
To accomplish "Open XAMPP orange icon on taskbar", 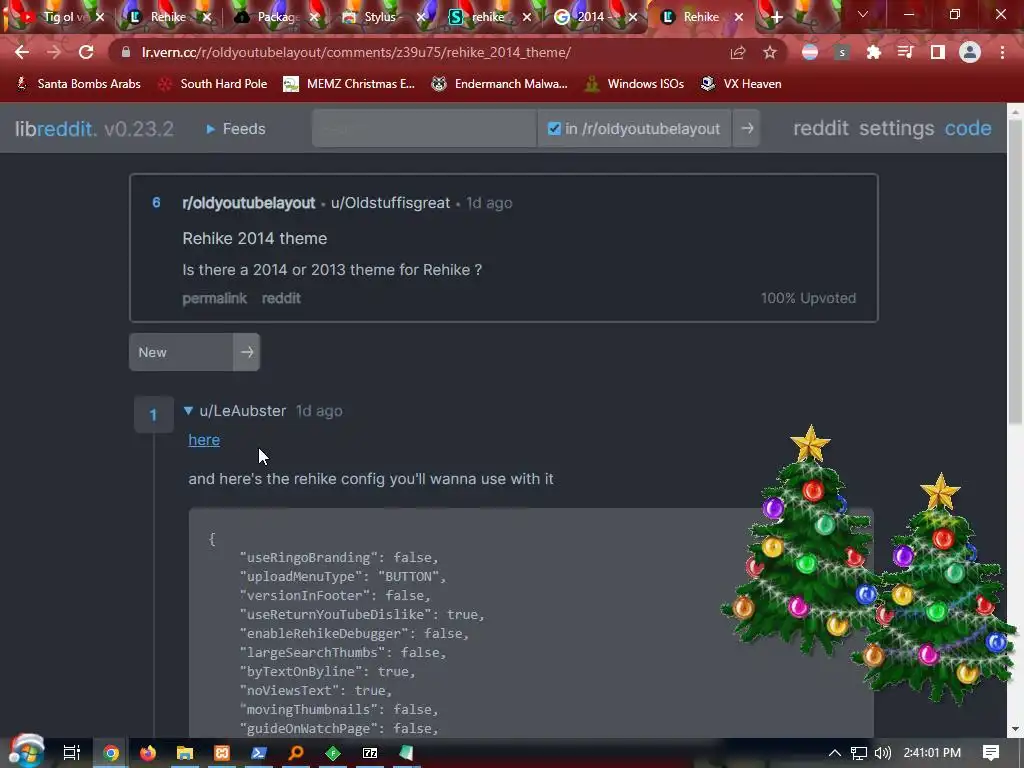I will click(222, 753).
